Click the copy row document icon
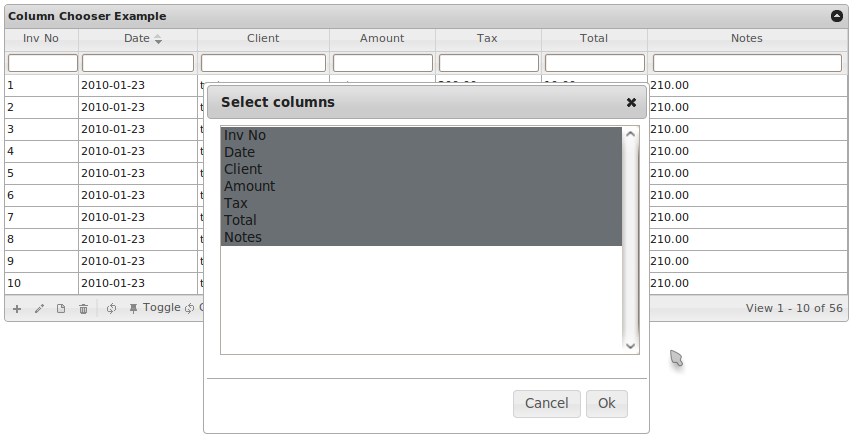The height and width of the screenshot is (438, 854). pyautogui.click(x=61, y=309)
